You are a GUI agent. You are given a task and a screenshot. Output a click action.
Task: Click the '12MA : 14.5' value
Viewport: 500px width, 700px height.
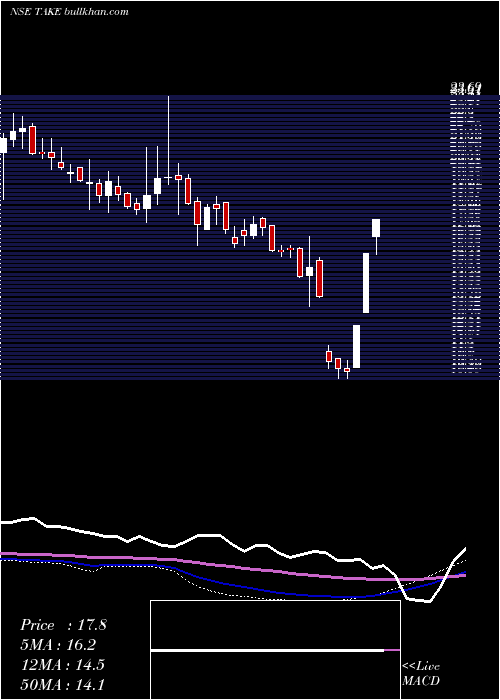pos(62,665)
